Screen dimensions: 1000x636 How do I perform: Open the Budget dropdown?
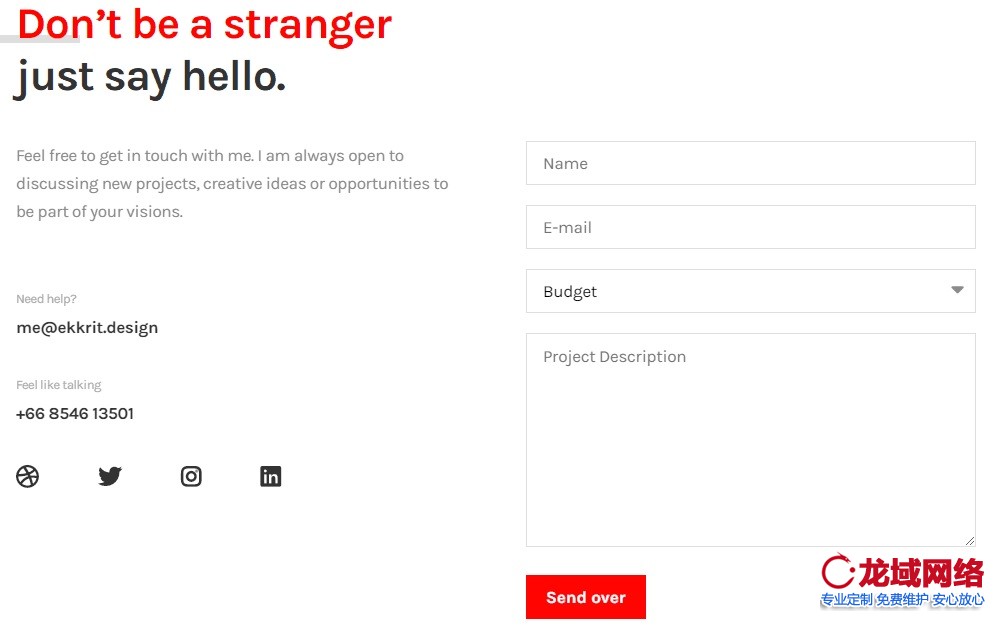coord(740,291)
